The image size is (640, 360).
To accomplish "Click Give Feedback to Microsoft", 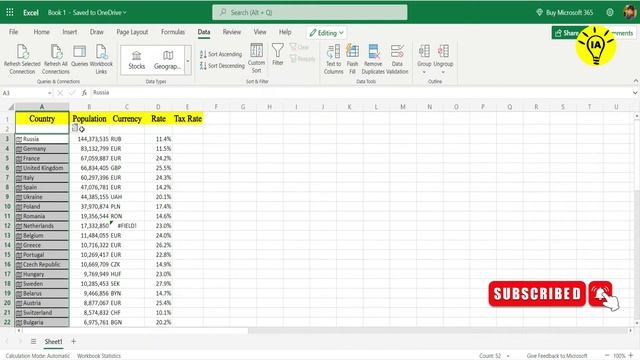I will click(557, 356).
